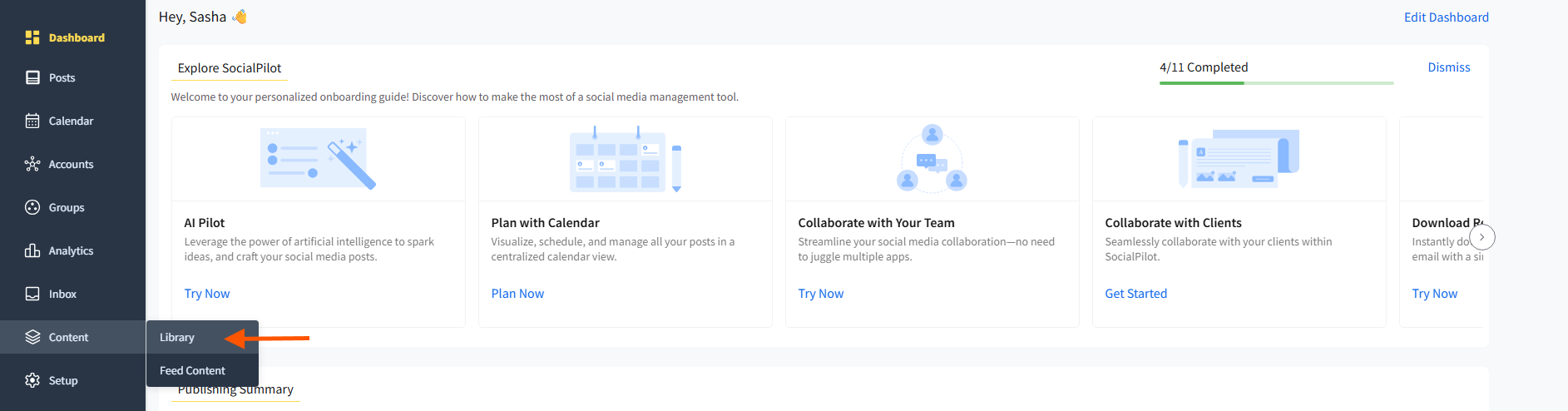
Task: Click Try Now under Download Reports card
Action: [1435, 294]
